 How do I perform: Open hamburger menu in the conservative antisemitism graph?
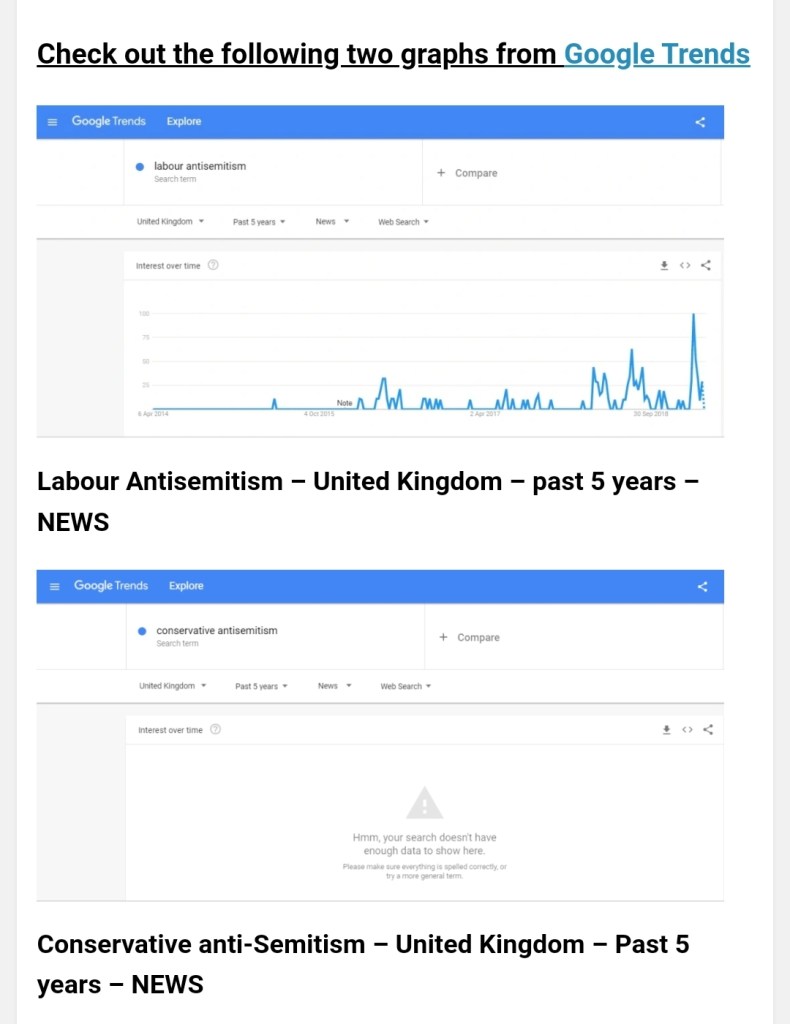[55, 586]
